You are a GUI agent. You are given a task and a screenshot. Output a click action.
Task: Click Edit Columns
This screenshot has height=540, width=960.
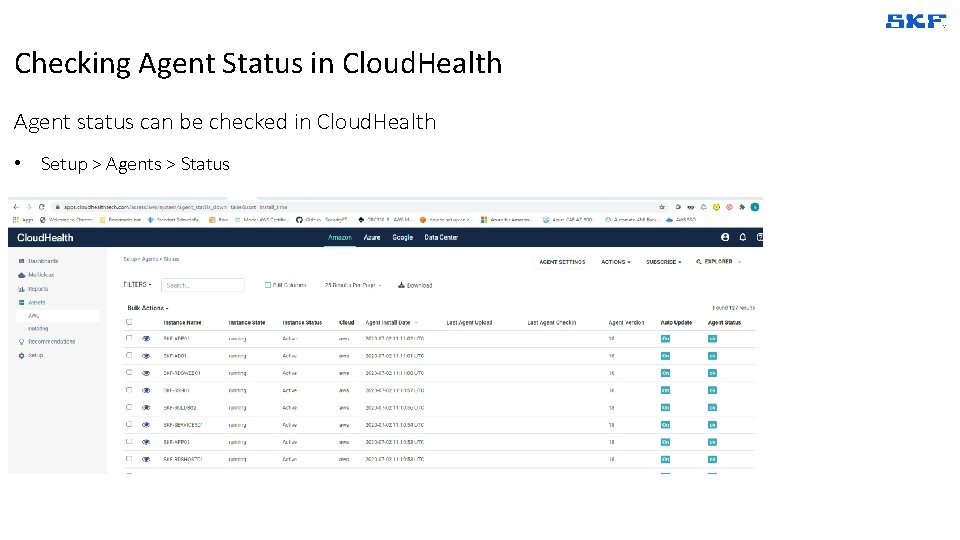click(x=287, y=285)
